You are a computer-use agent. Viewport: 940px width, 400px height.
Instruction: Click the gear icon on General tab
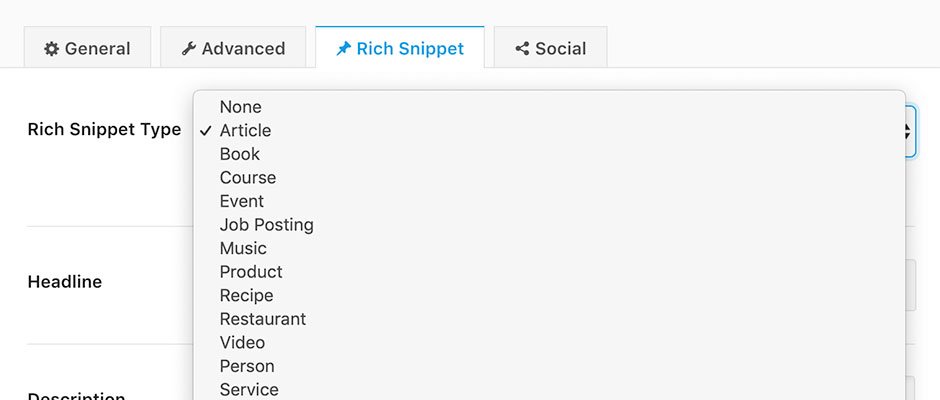[x=51, y=48]
